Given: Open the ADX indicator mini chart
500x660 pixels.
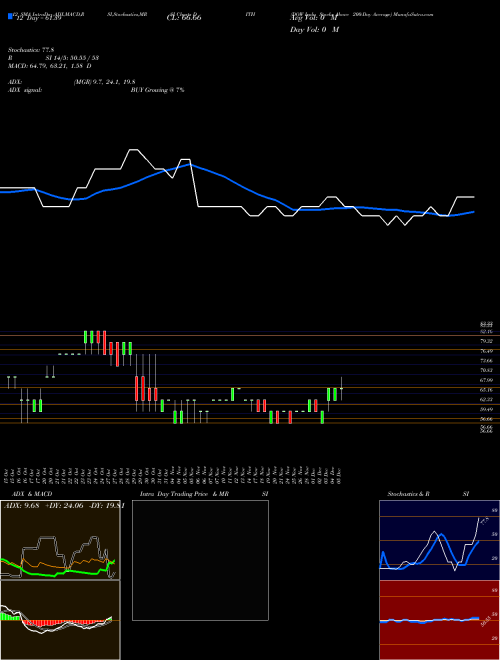Looking at the screenshot, I should click(x=60, y=540).
